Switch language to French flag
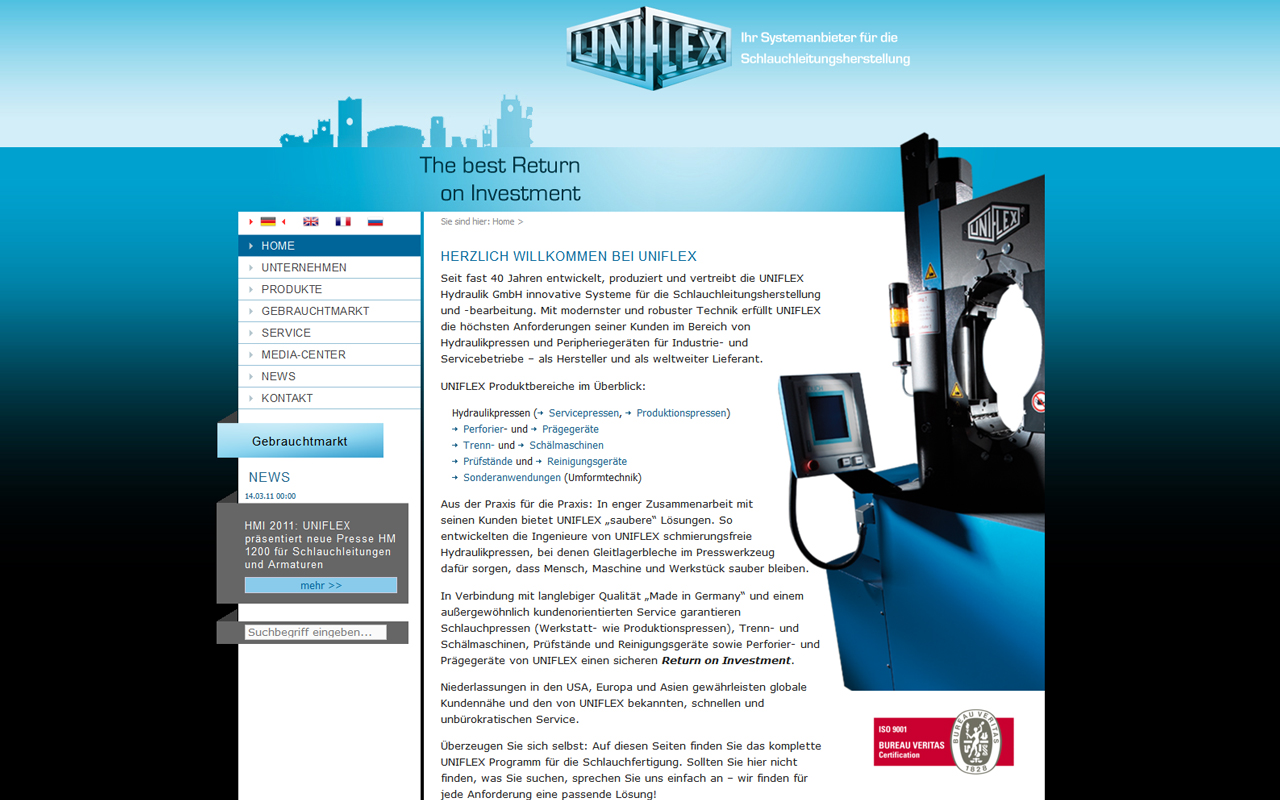Screen dimensions: 1280x800 click(343, 222)
